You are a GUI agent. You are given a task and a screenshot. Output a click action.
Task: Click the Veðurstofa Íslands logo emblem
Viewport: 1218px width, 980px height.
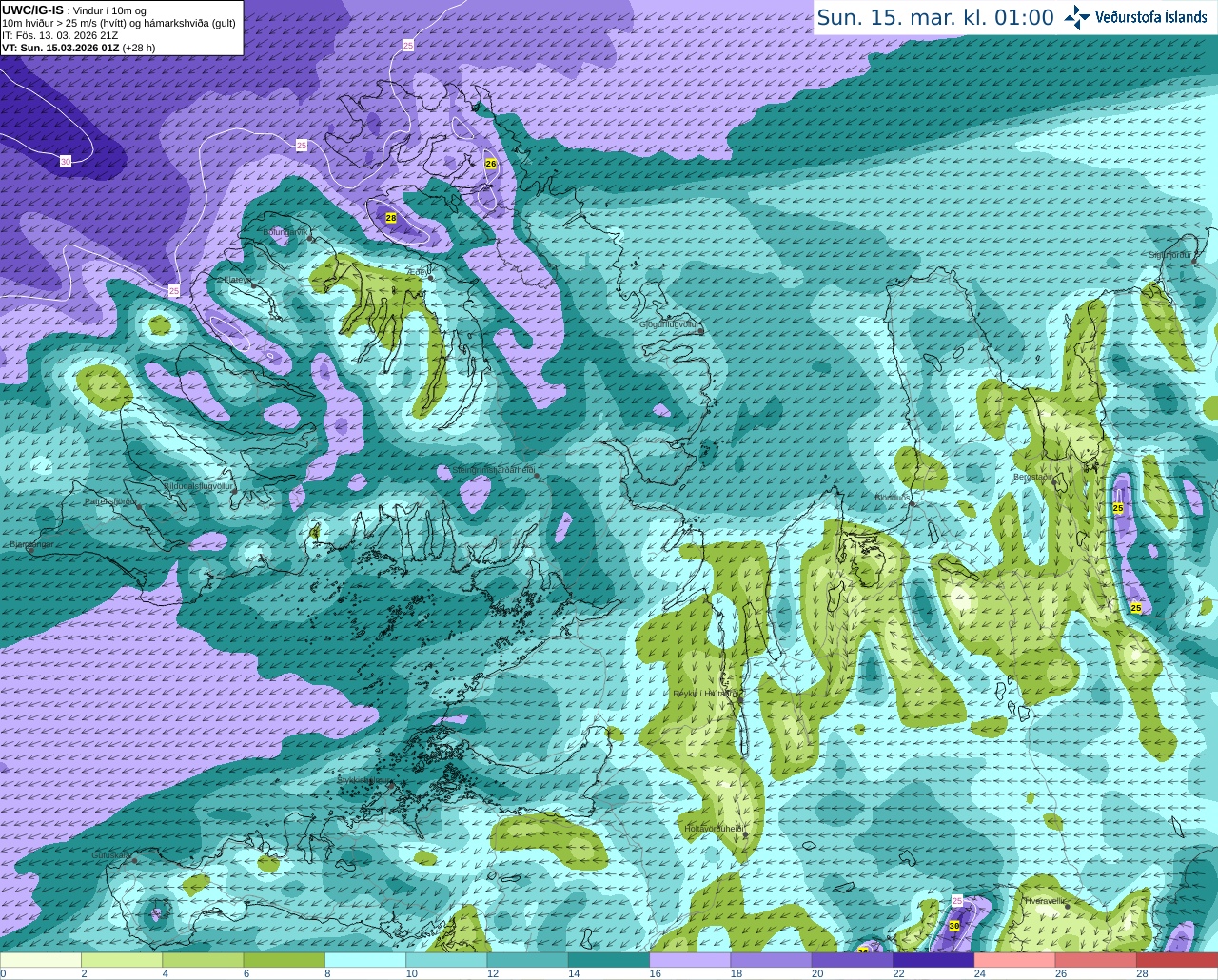pos(1076,16)
